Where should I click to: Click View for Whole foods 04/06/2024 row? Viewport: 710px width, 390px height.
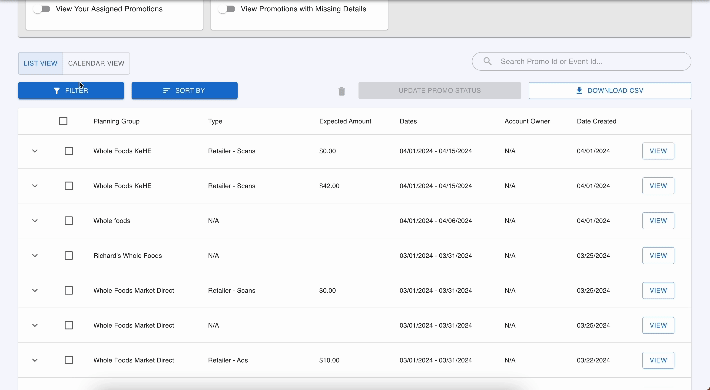pyautogui.click(x=658, y=221)
